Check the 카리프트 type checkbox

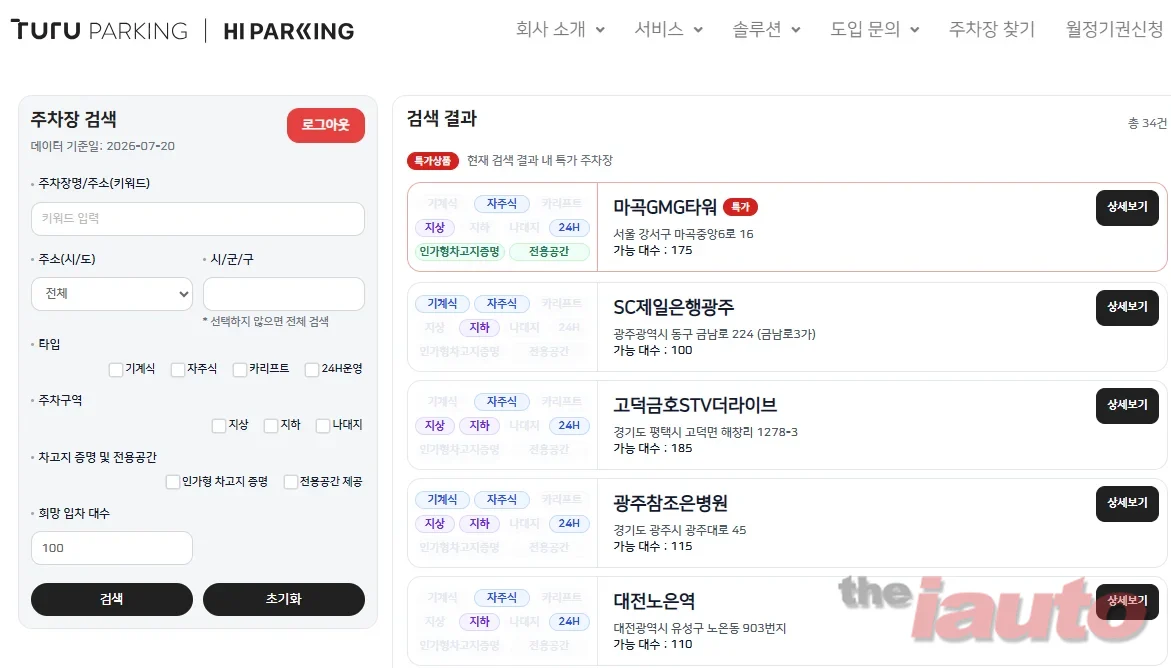pos(240,369)
